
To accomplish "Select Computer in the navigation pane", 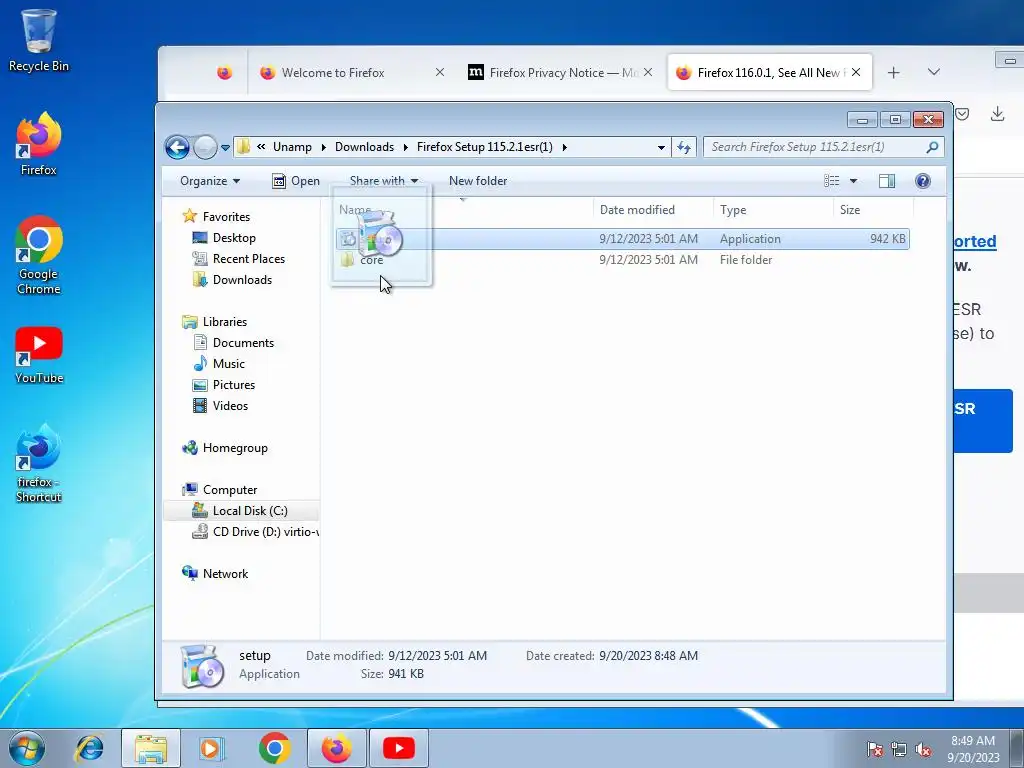I will click(x=219, y=489).
